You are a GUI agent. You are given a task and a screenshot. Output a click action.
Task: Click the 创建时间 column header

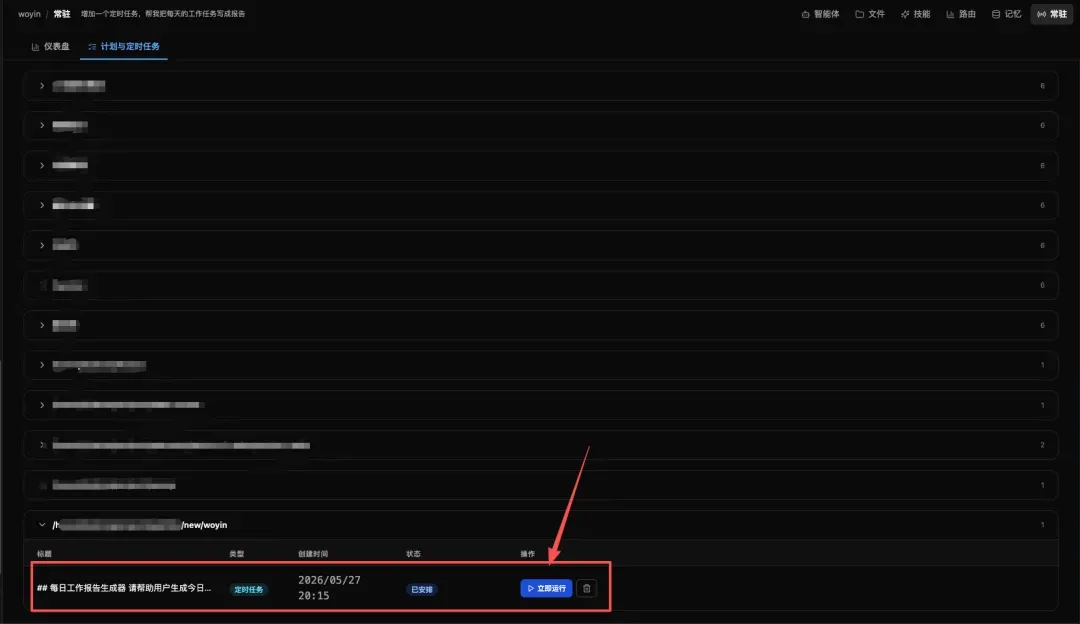point(313,554)
